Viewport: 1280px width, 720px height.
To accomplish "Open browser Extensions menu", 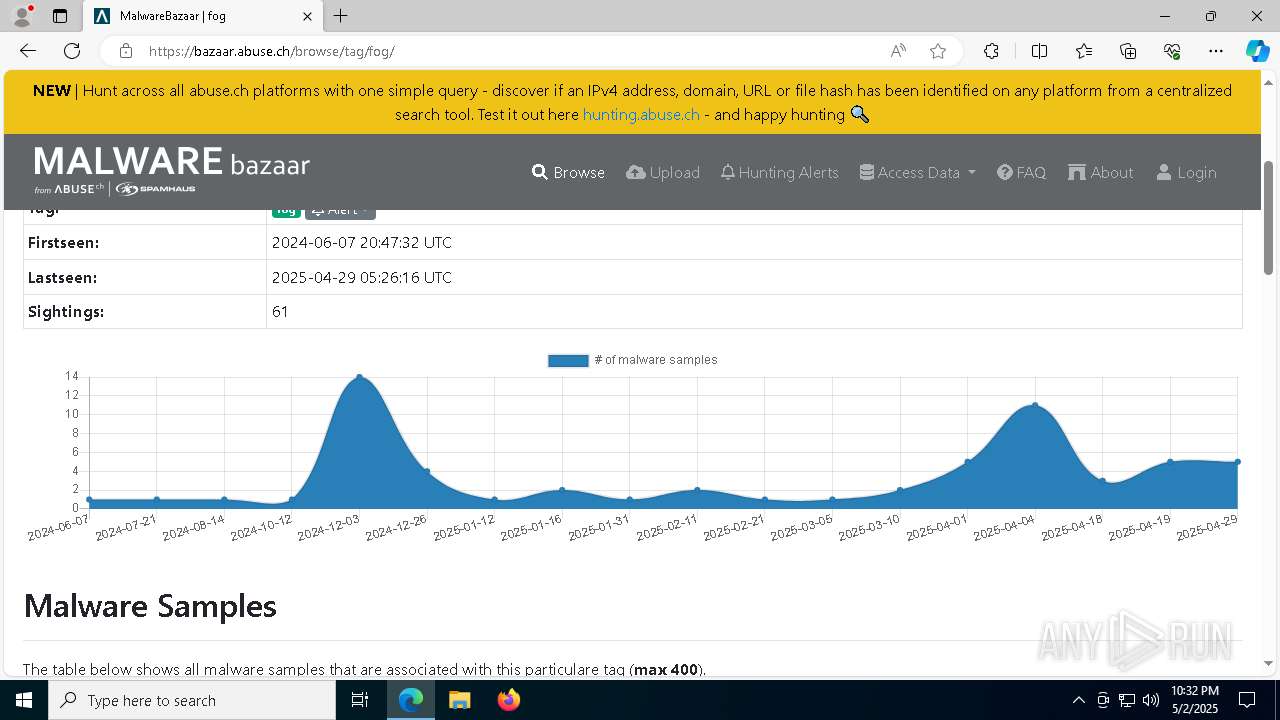I will 991,51.
